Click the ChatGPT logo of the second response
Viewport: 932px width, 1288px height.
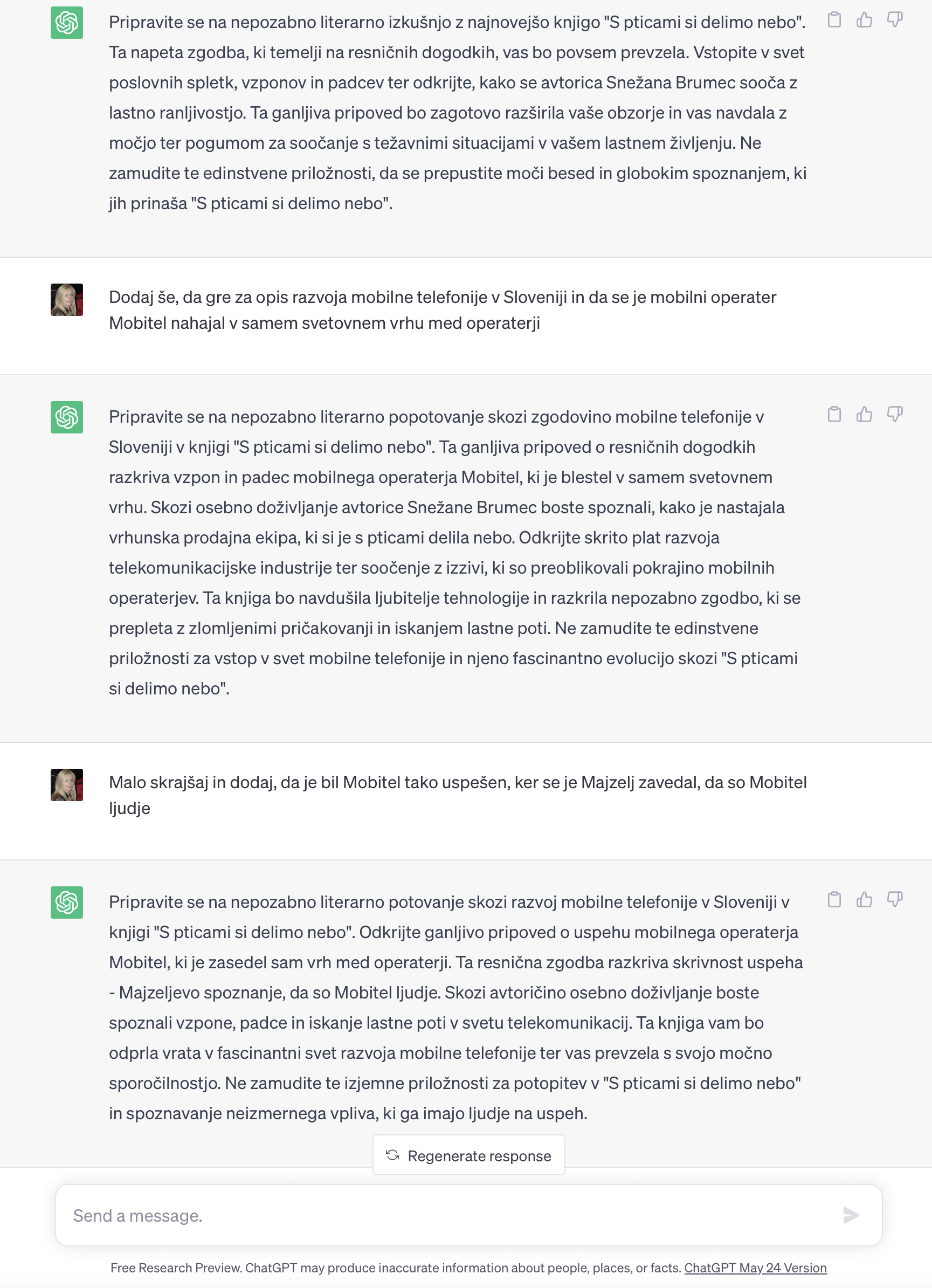(67, 417)
